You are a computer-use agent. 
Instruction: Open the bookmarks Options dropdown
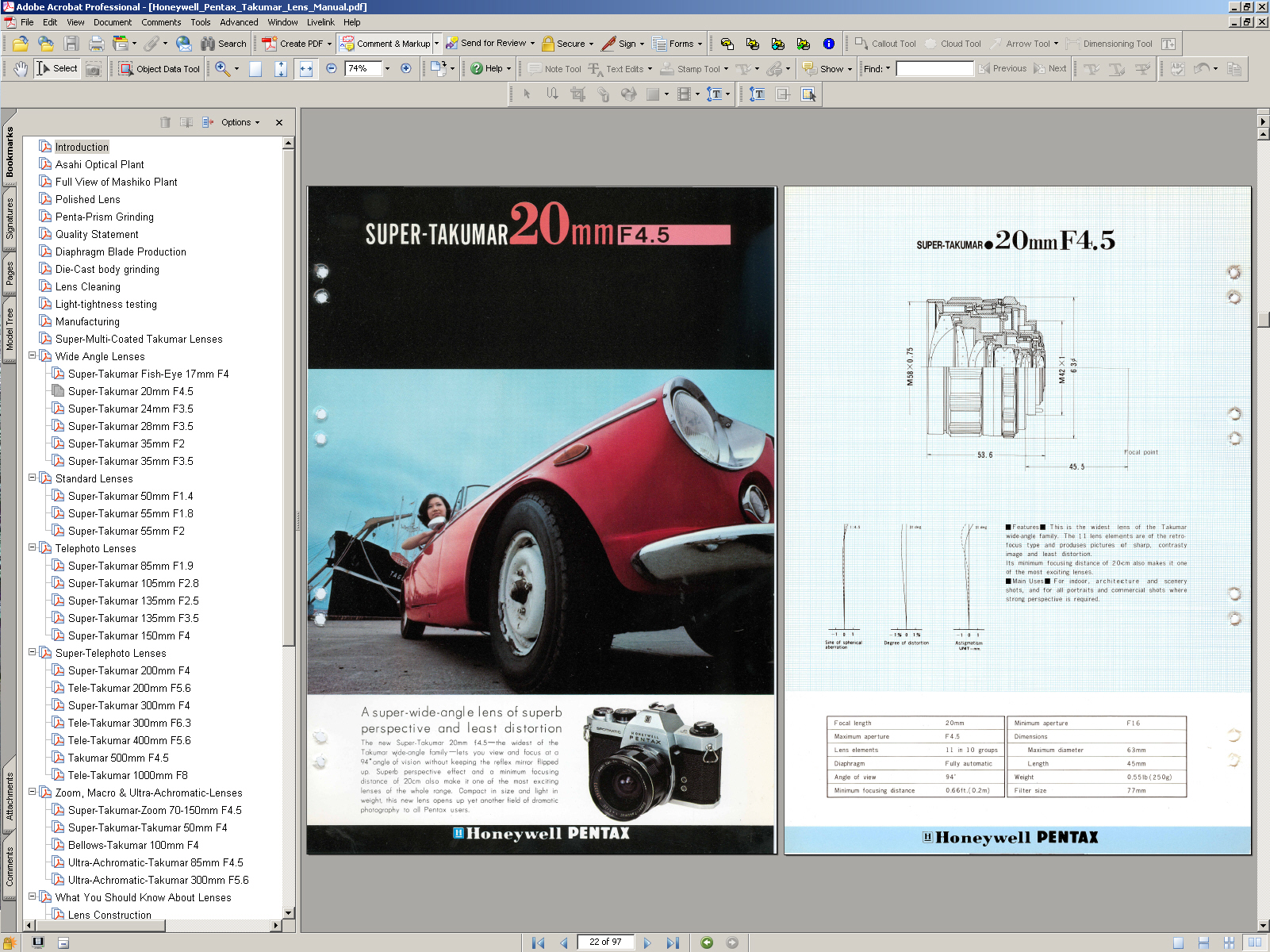pyautogui.click(x=240, y=122)
